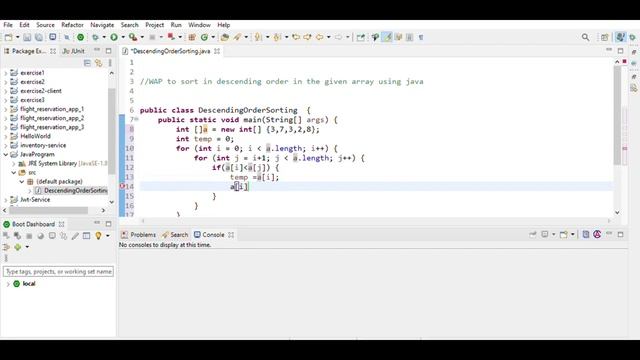
Task: Collapse the main method fold on line 7
Action: [x=136, y=119]
